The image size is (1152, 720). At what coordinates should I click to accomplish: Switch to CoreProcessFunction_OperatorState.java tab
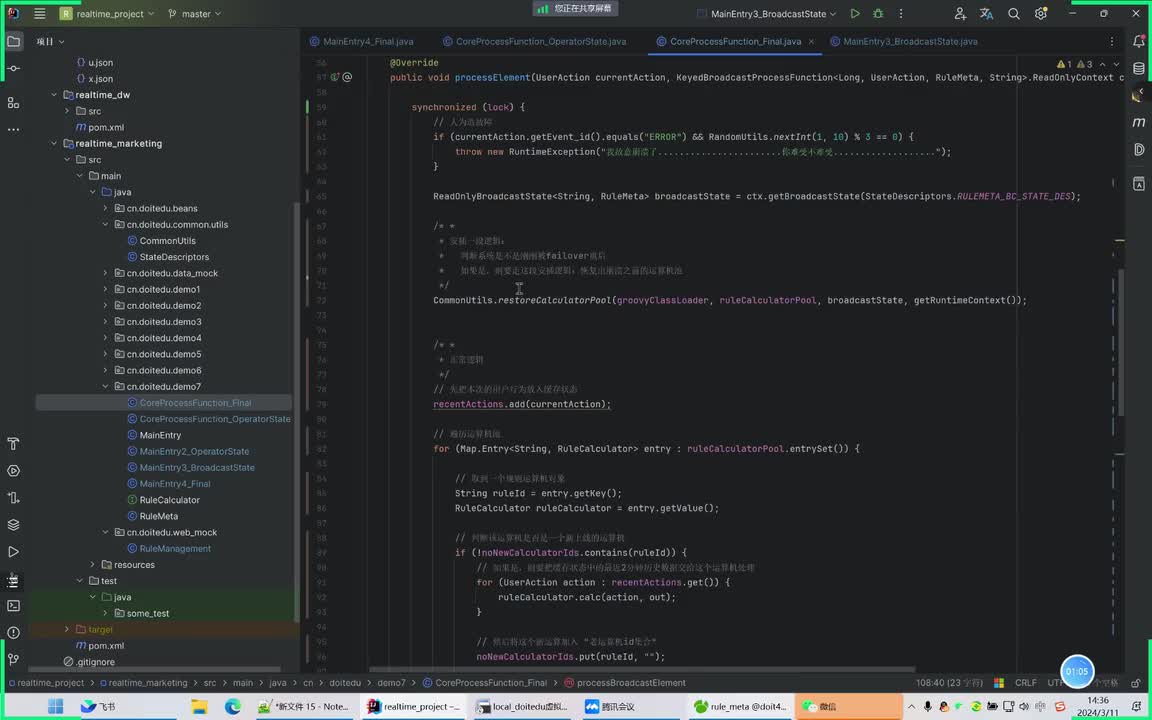(x=534, y=41)
